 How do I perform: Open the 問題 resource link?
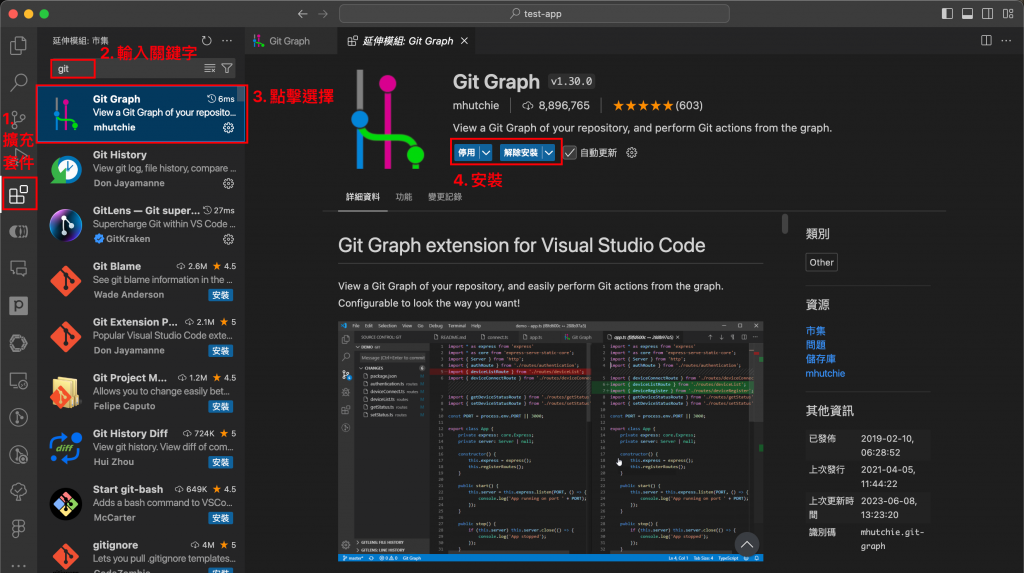click(815, 345)
